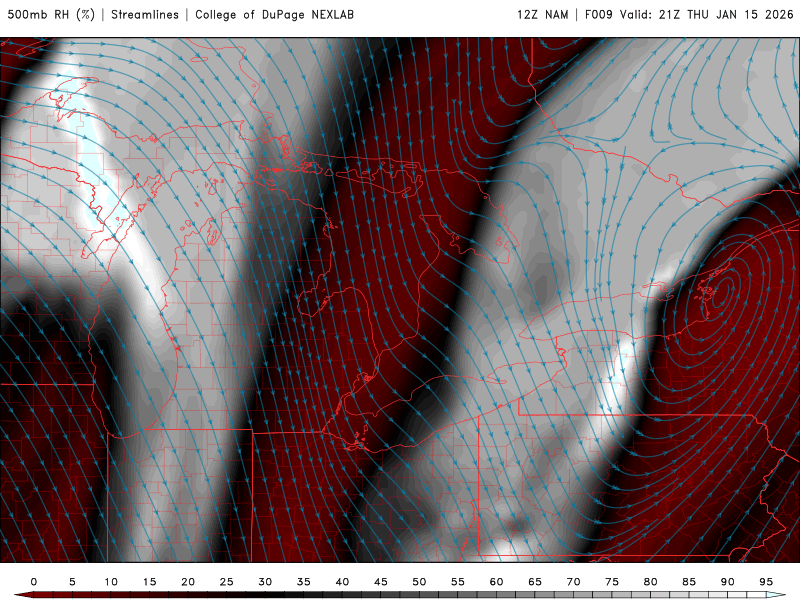This screenshot has height=600, width=800.
Task: Select the "95" legend value
Action: pyautogui.click(x=766, y=582)
